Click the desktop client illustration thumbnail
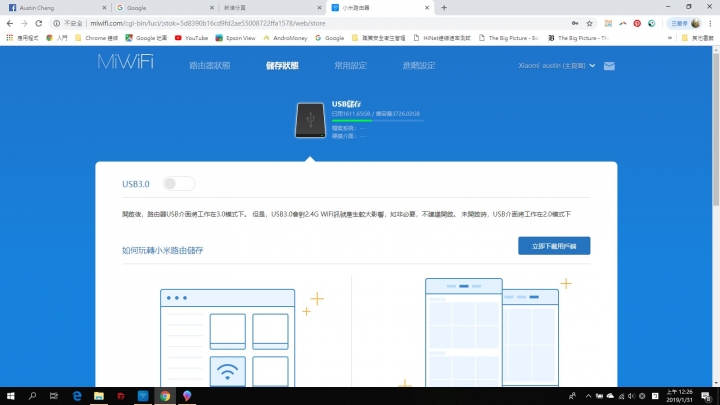The height and width of the screenshot is (405, 720). coord(228,338)
